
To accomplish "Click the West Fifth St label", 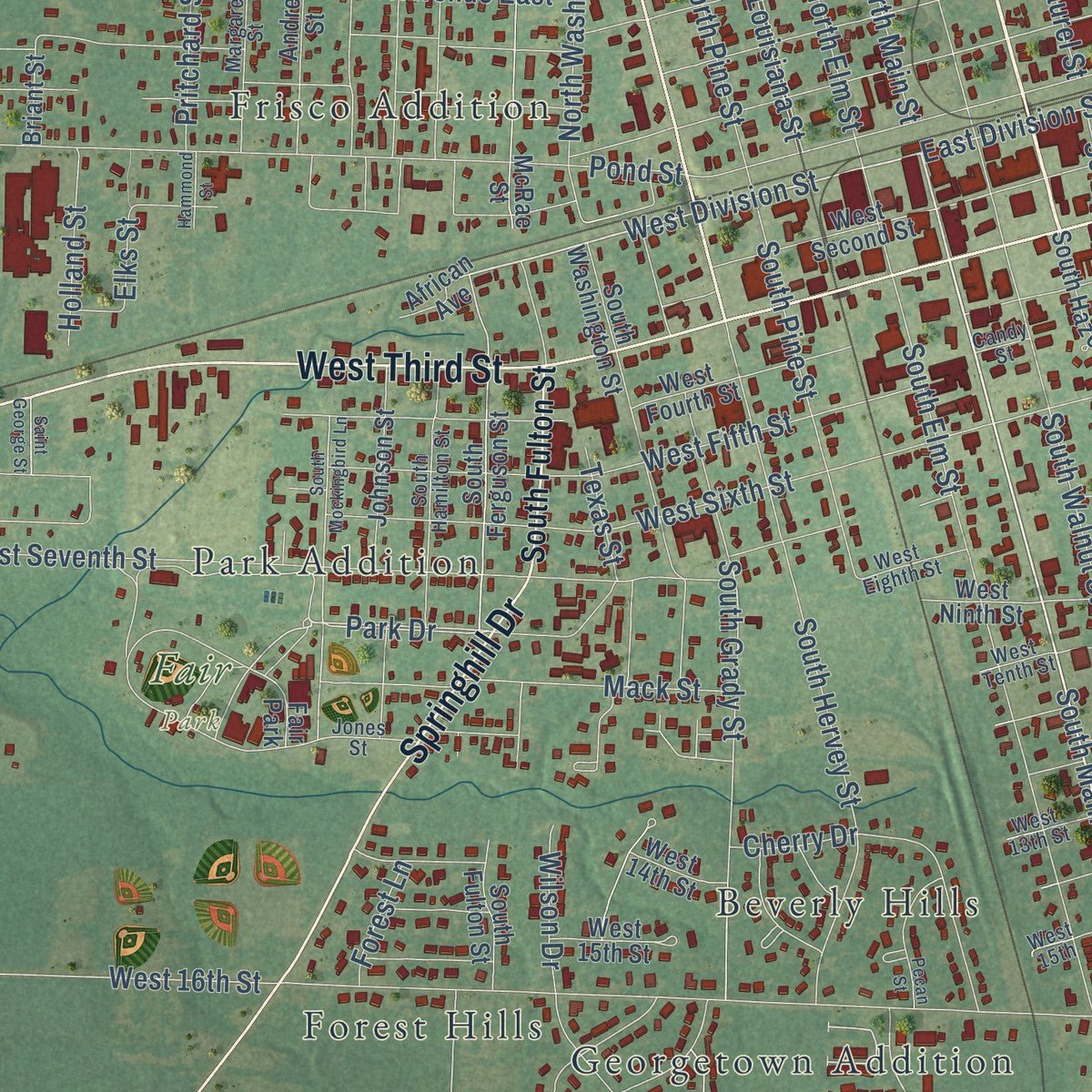I will [718, 441].
